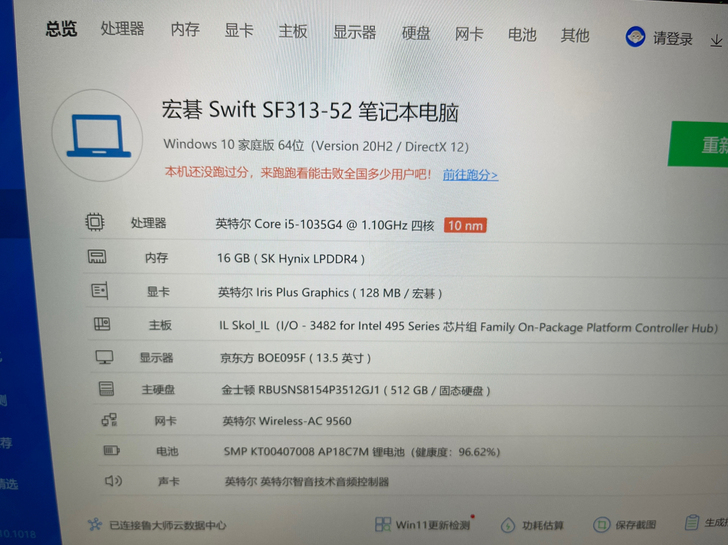Screen dimensions: 728x545
Task: Switch to the 显示器 tab
Action: [x=354, y=32]
